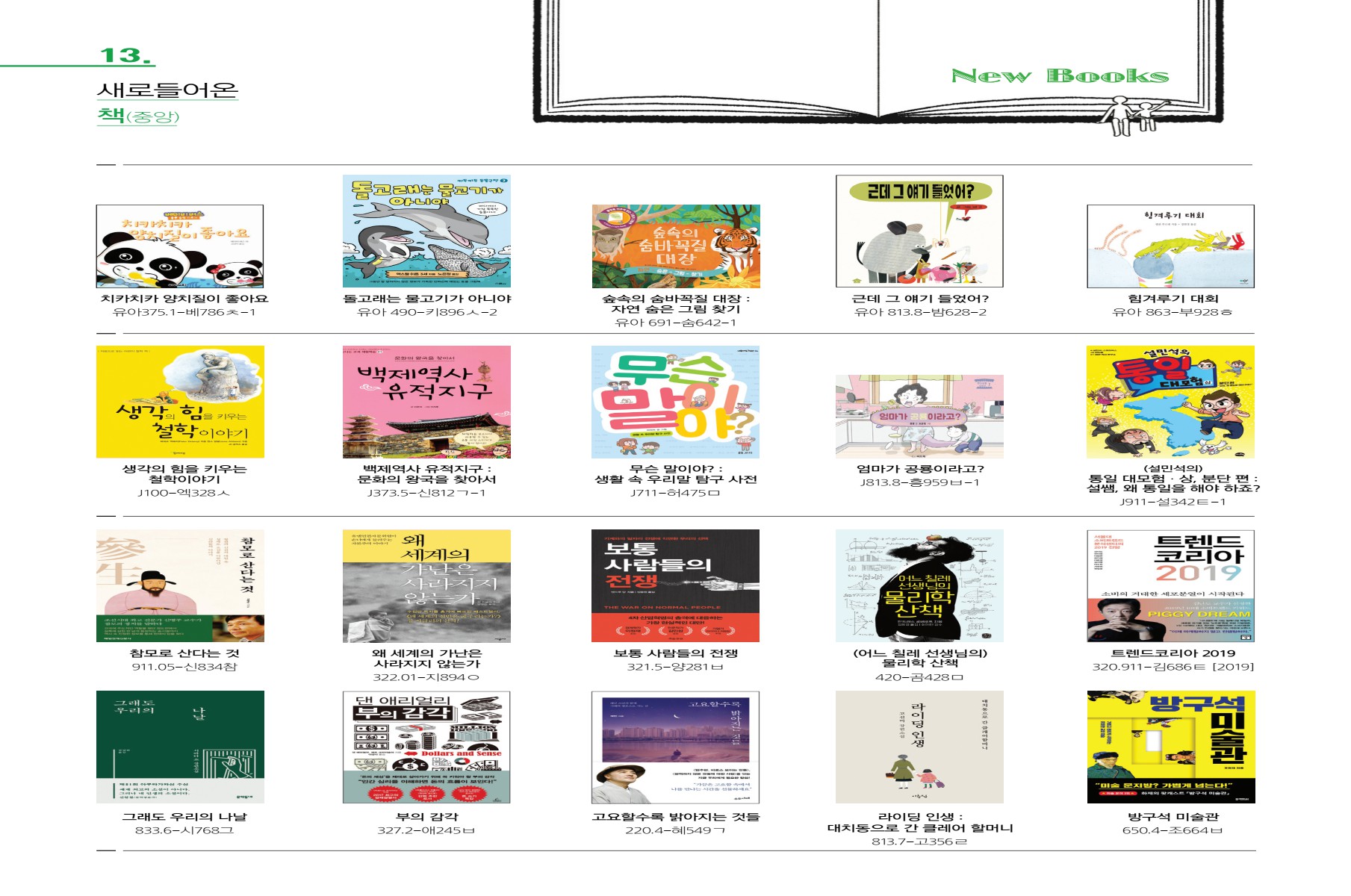Select call number 911.05-신834참
The height and width of the screenshot is (896, 1351).
point(184,667)
